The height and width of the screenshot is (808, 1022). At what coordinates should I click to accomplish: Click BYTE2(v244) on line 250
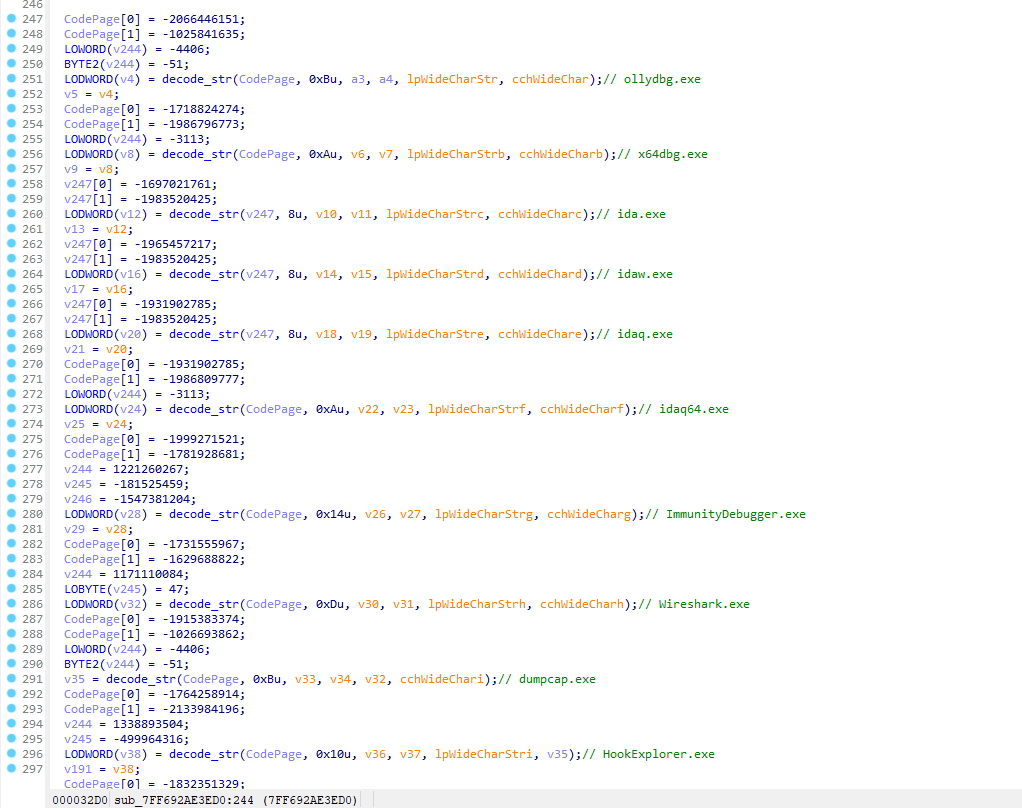coord(102,64)
